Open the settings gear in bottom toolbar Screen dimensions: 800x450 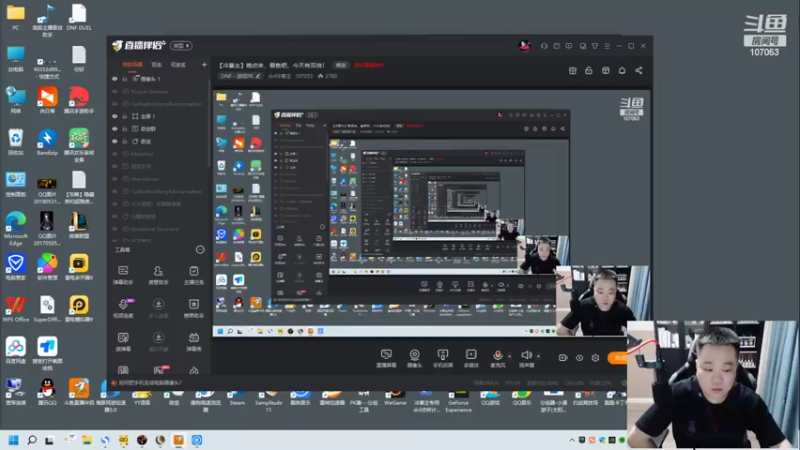pyautogui.click(x=595, y=358)
